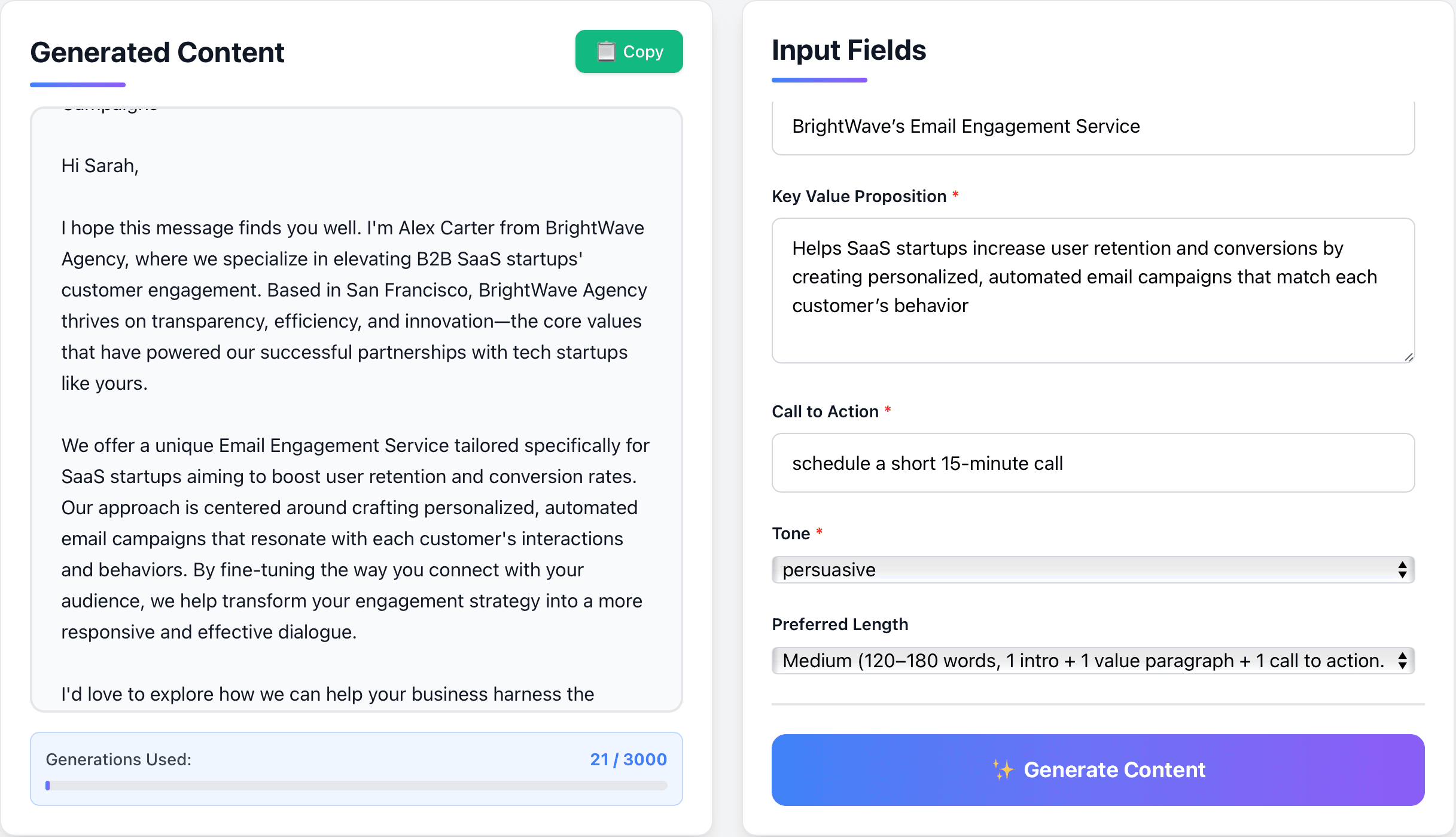This screenshot has height=837, width=1456.
Task: Click into the Call to Action field
Action: 1092,463
